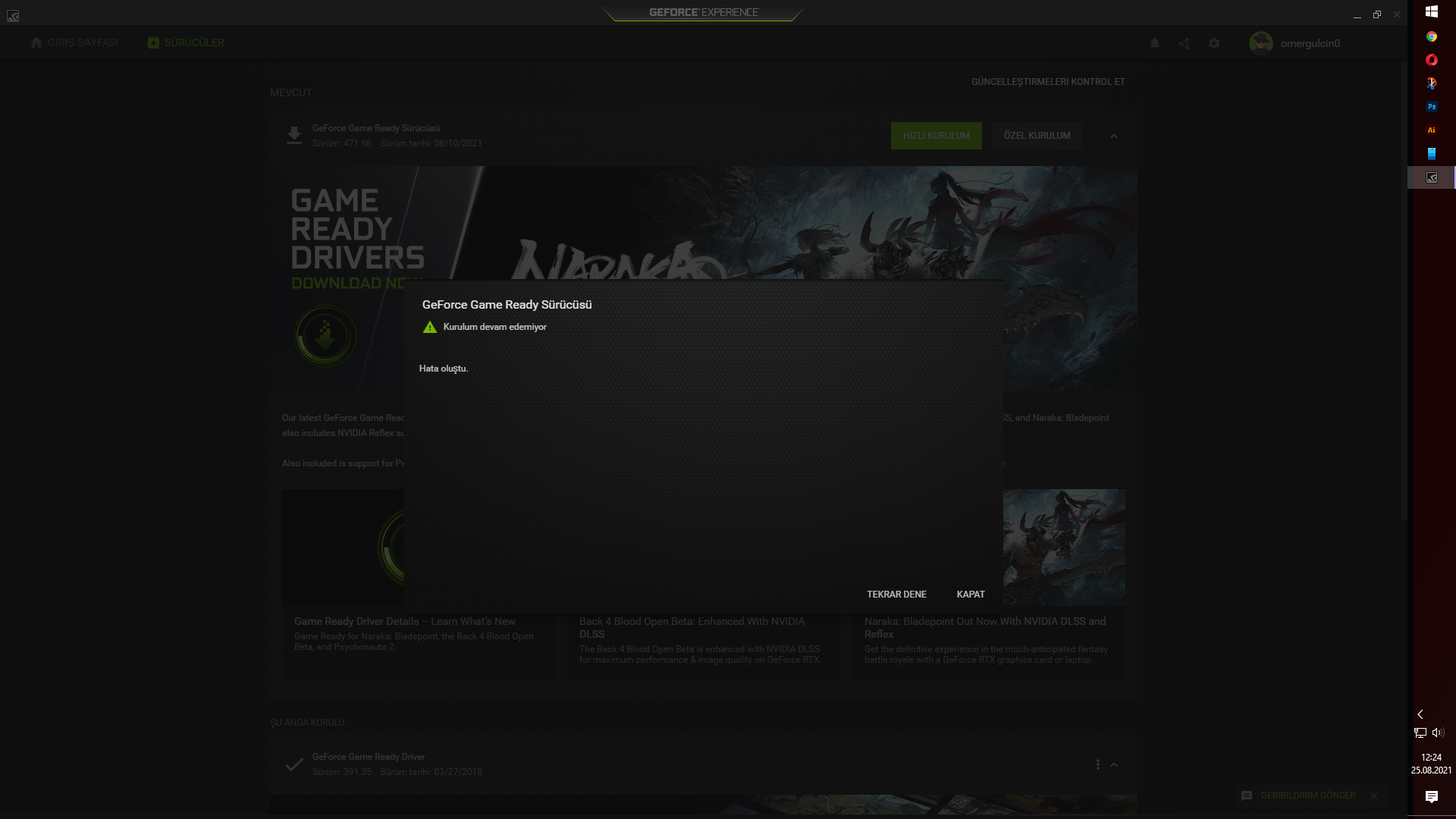Click Kapat to close the dialog
The height and width of the screenshot is (819, 1456).
970,595
